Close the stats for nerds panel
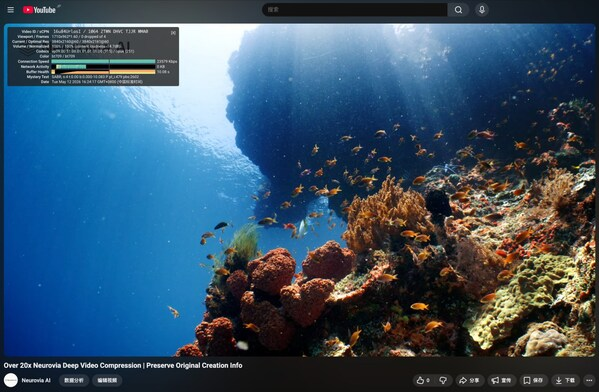 point(173,33)
